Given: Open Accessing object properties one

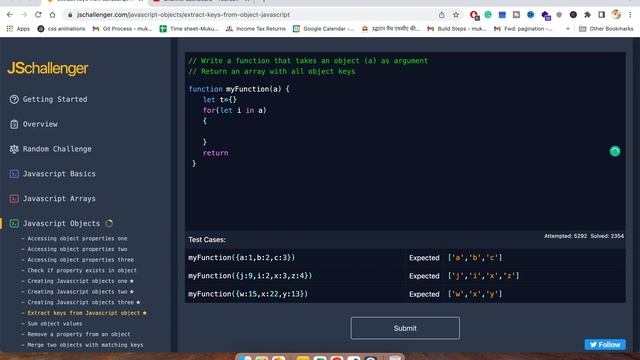Looking at the screenshot, I should (77, 238).
